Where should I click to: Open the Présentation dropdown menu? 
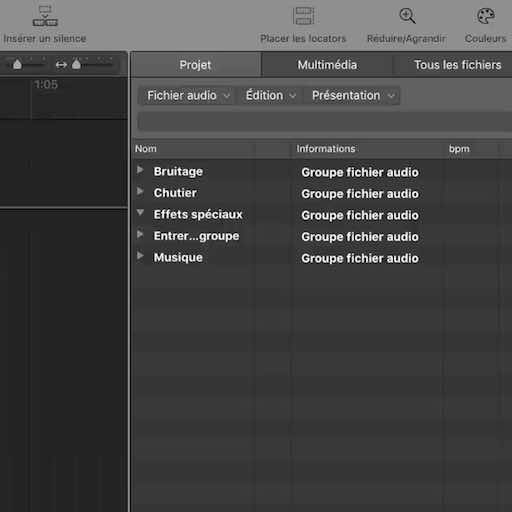[x=353, y=96]
